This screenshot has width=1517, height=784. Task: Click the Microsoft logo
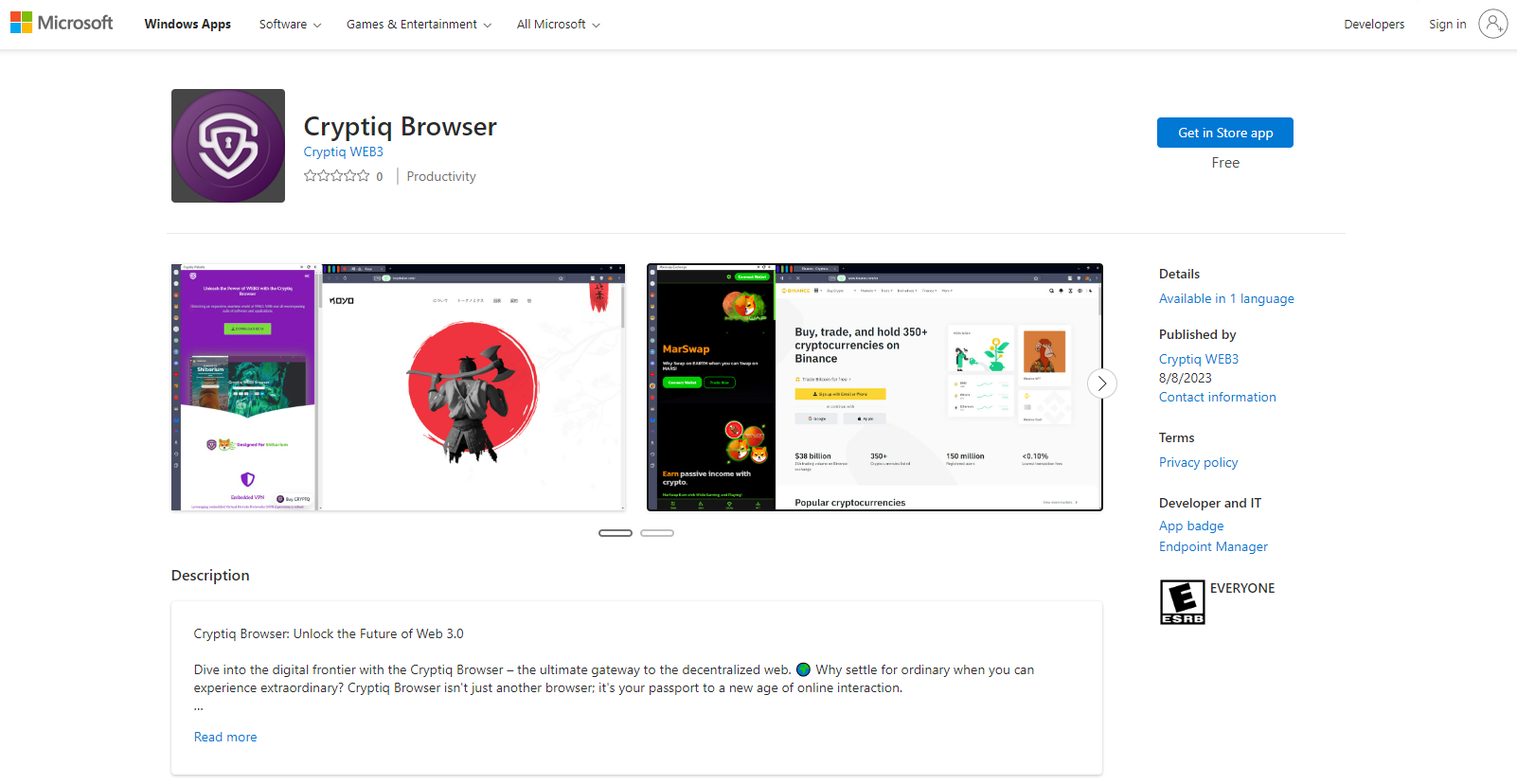[x=62, y=23]
